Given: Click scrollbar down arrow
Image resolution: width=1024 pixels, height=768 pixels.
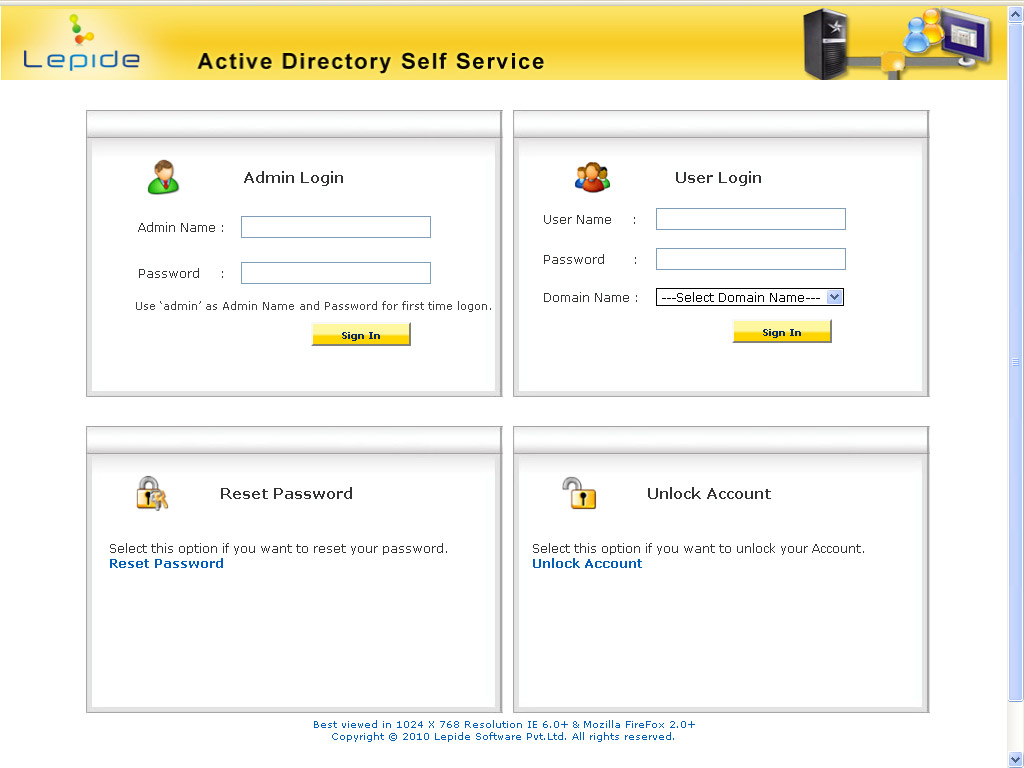Looking at the screenshot, I should coord(1016,758).
